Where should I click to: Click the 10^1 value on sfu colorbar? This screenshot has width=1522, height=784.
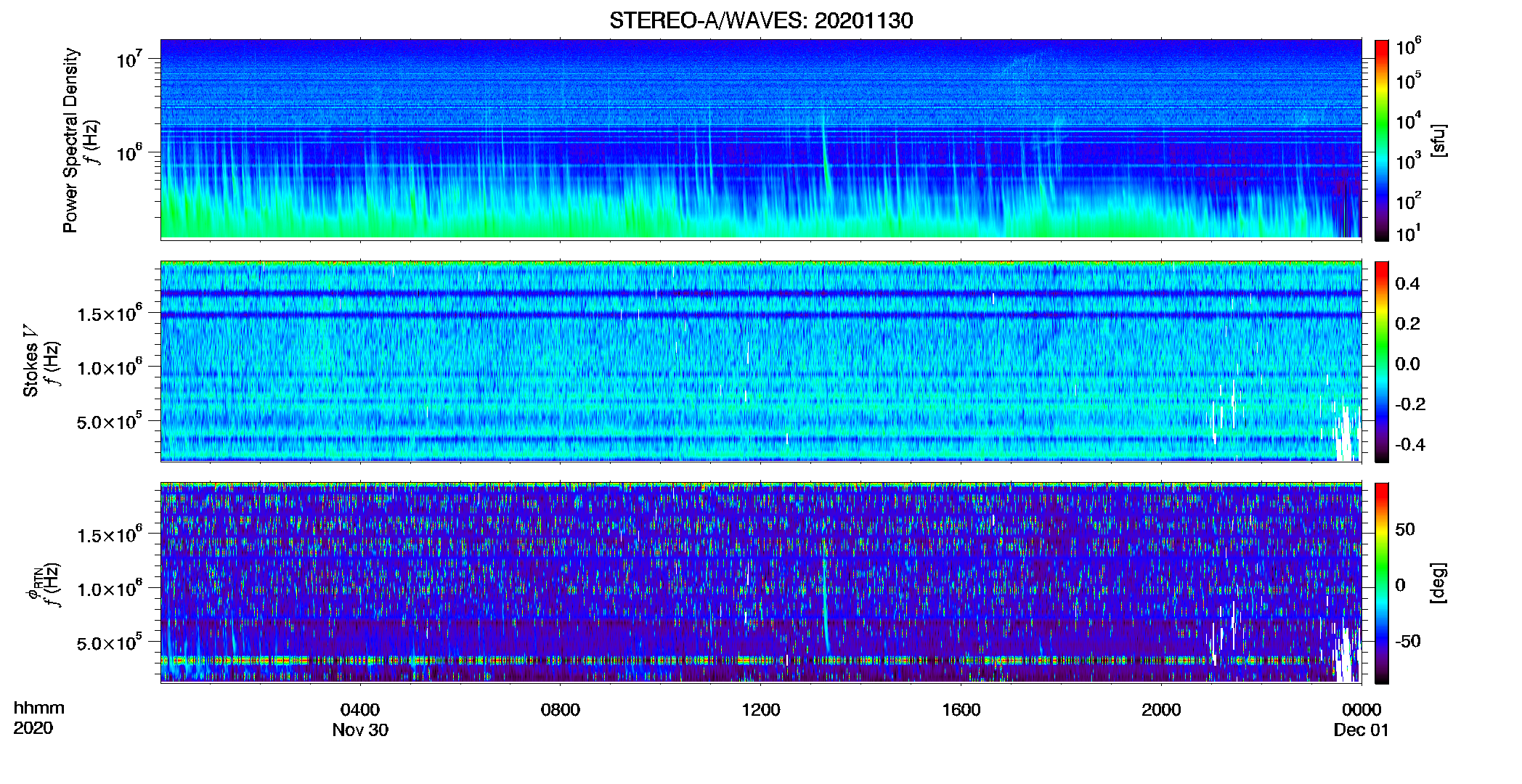point(1409,234)
